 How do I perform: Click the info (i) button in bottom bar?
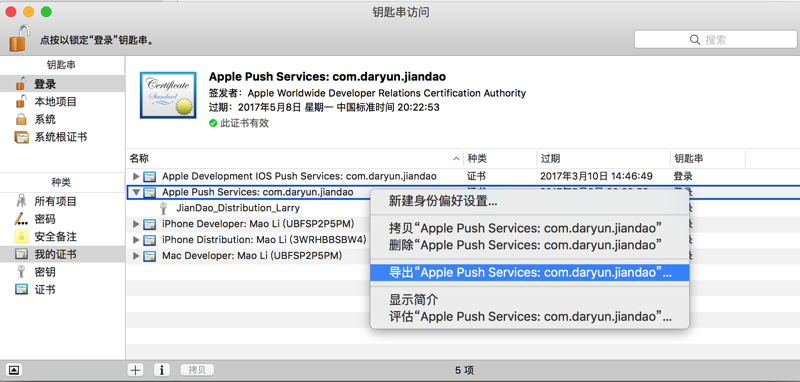click(x=162, y=370)
